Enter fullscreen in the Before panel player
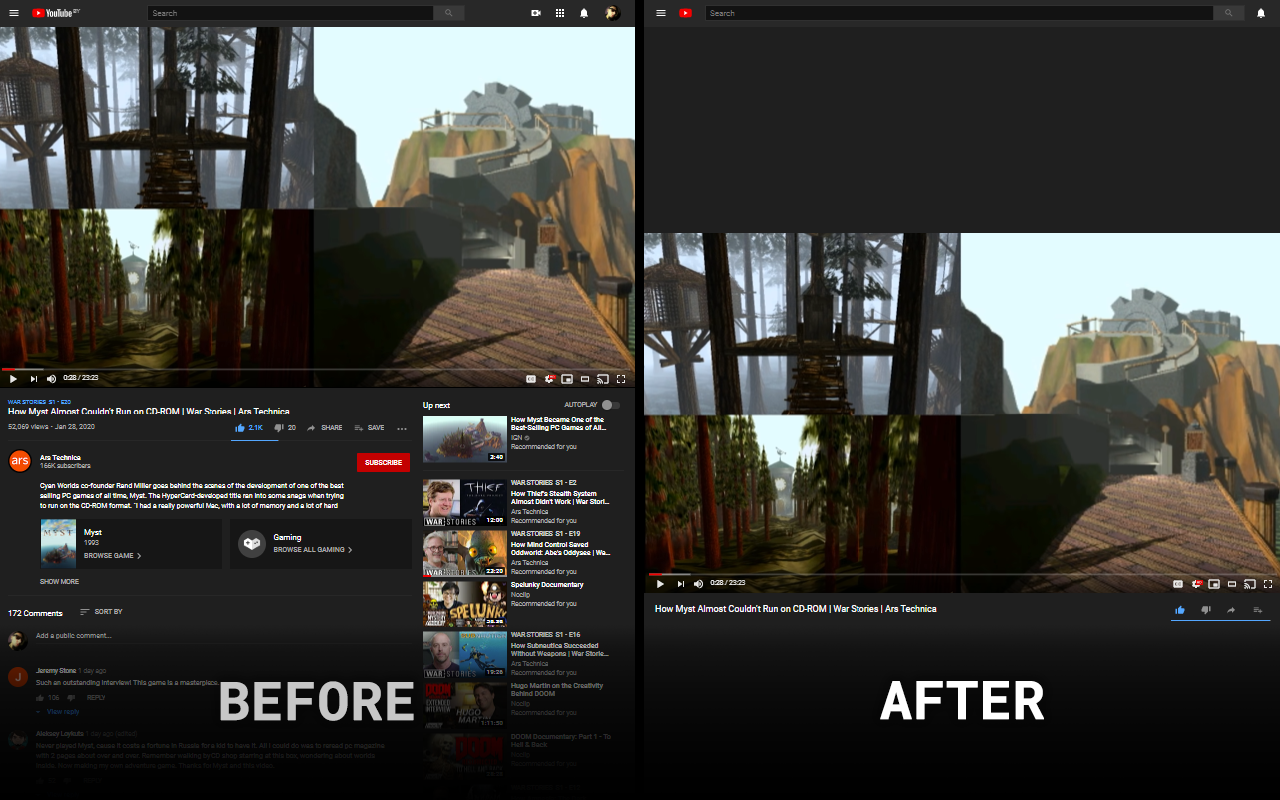The image size is (1280, 800). pos(621,379)
